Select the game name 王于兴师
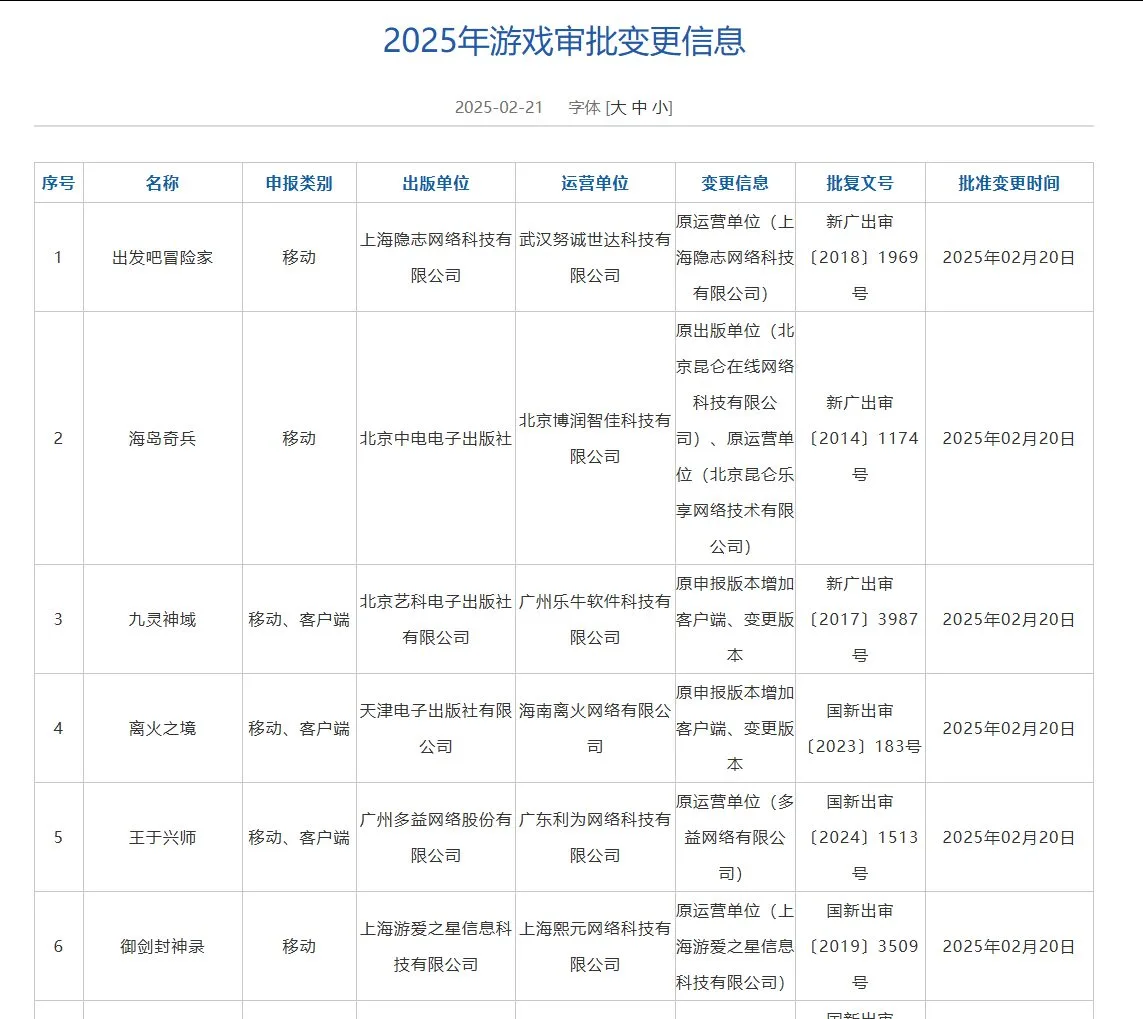 coord(162,837)
